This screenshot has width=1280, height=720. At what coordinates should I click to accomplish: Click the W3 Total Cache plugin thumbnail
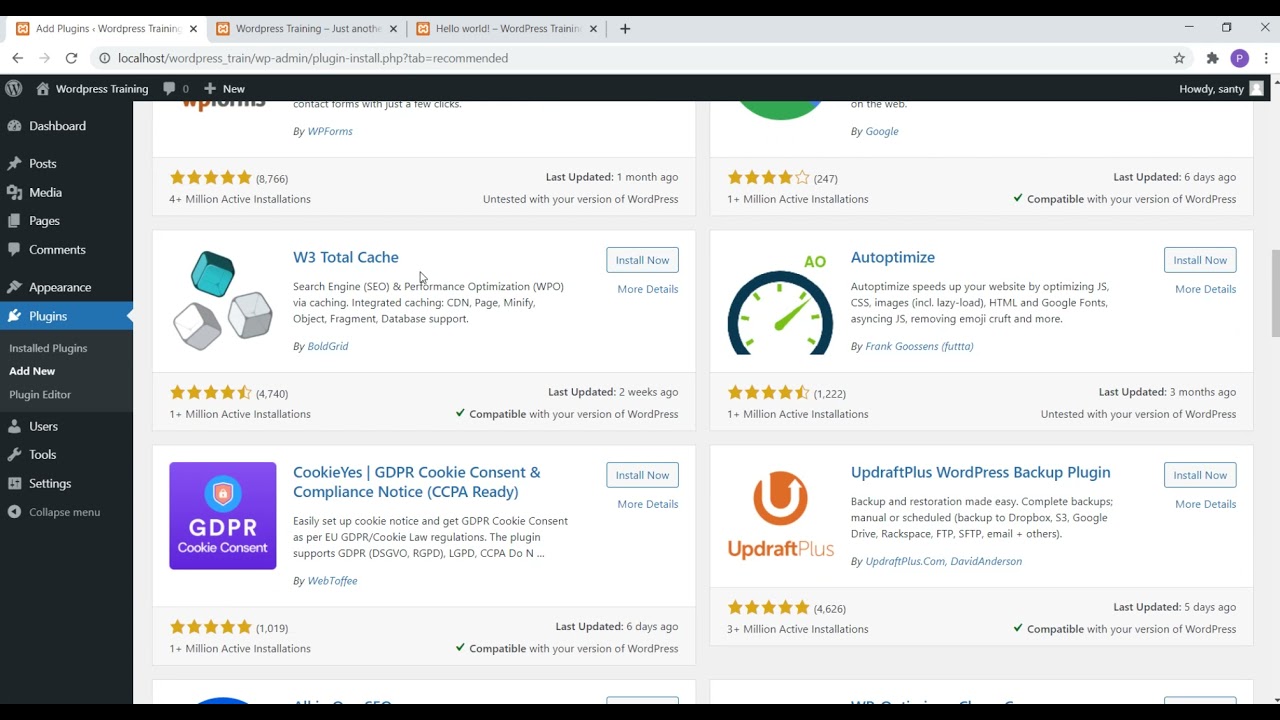pyautogui.click(x=223, y=300)
